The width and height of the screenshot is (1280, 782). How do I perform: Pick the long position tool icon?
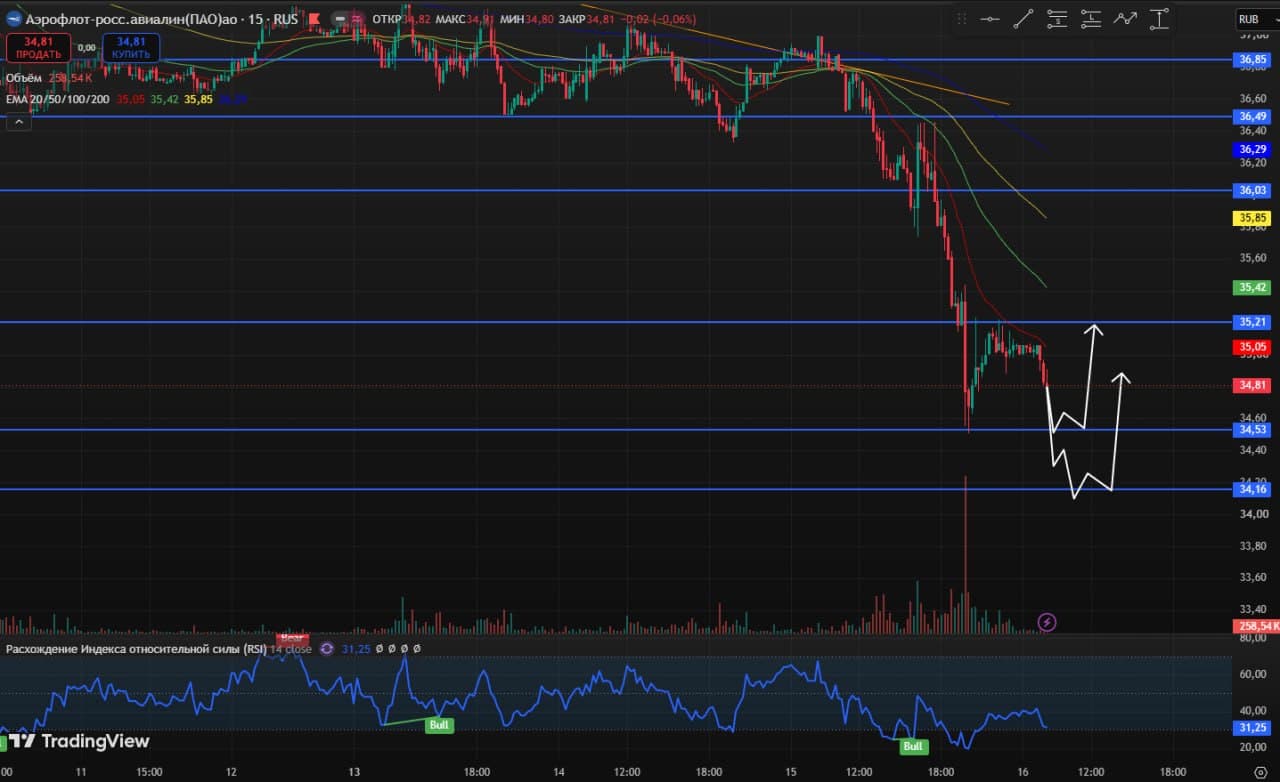pyautogui.click(x=1091, y=18)
